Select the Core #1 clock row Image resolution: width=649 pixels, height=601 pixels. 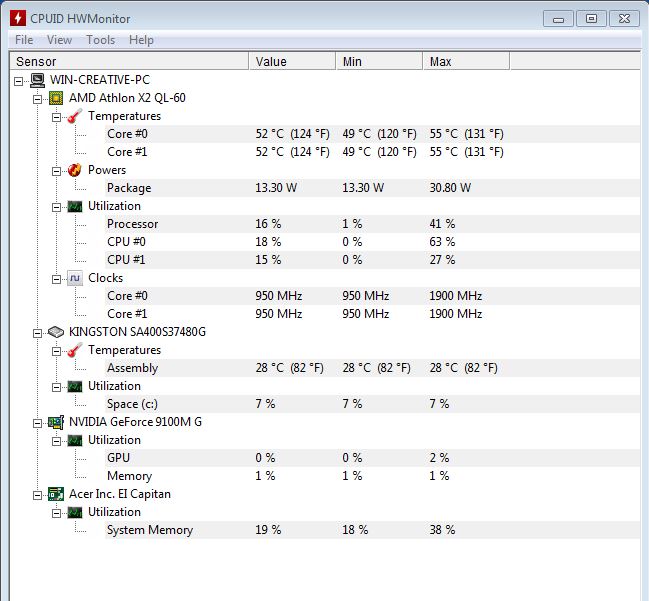click(372, 314)
